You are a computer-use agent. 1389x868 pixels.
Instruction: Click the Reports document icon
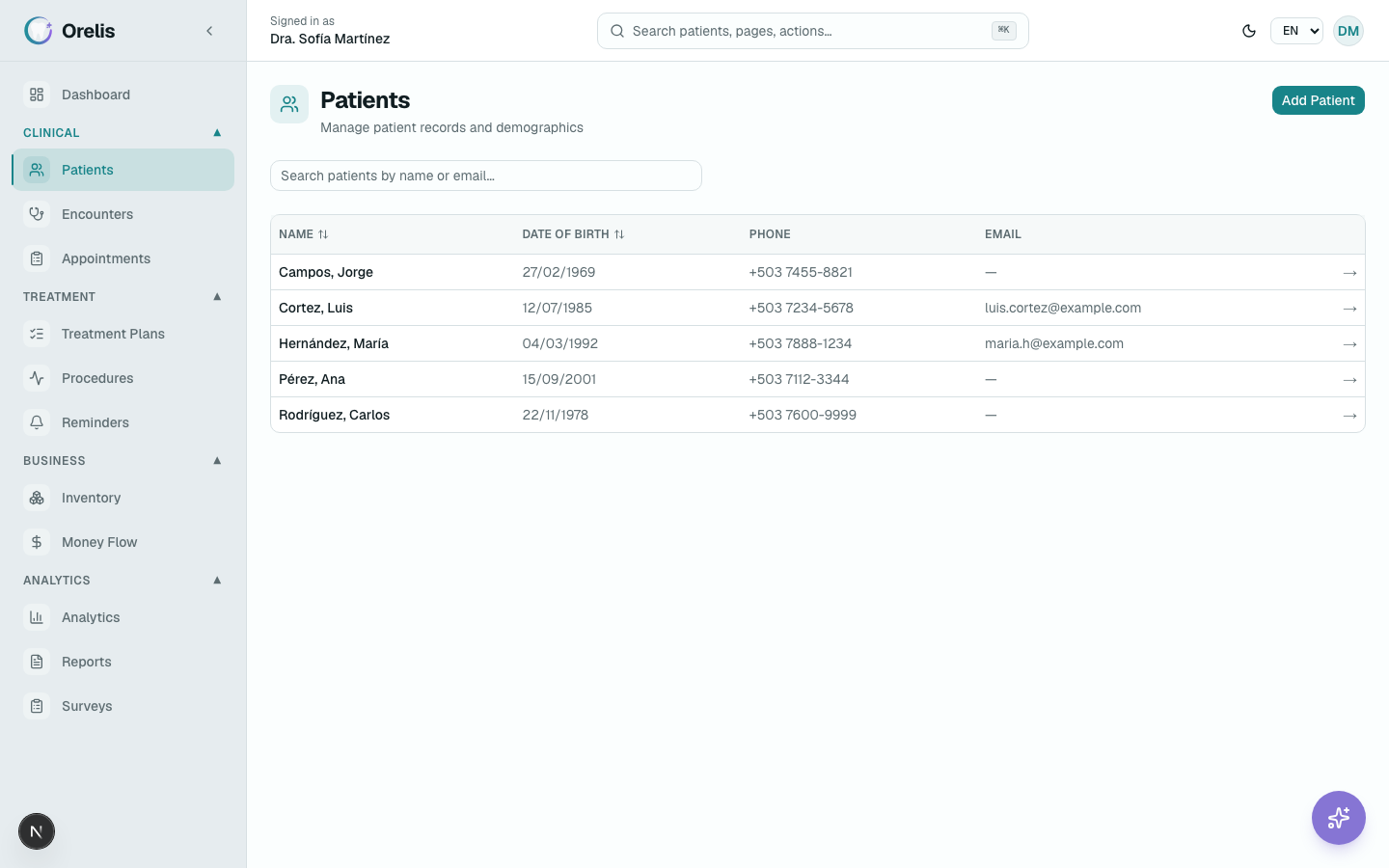coord(37,662)
